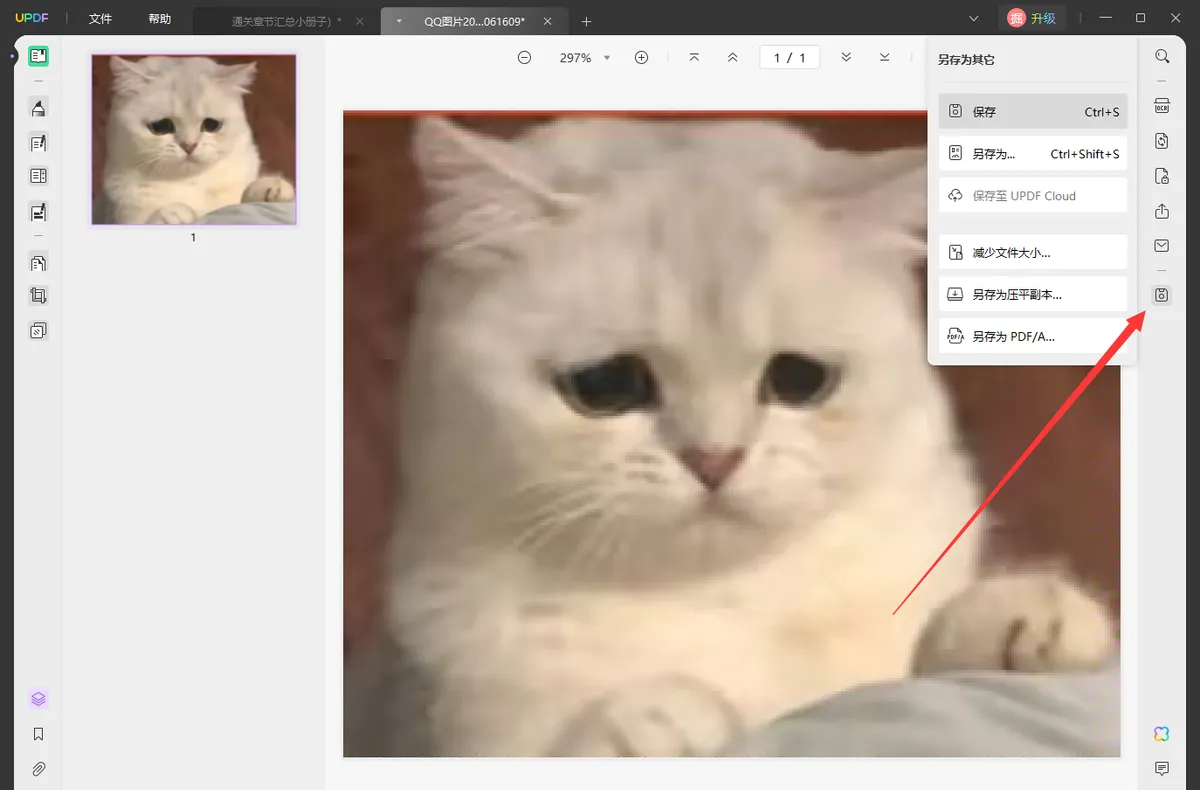Open the zoom level dropdown arrow
Viewport: 1200px width, 790px height.
[x=607, y=58]
